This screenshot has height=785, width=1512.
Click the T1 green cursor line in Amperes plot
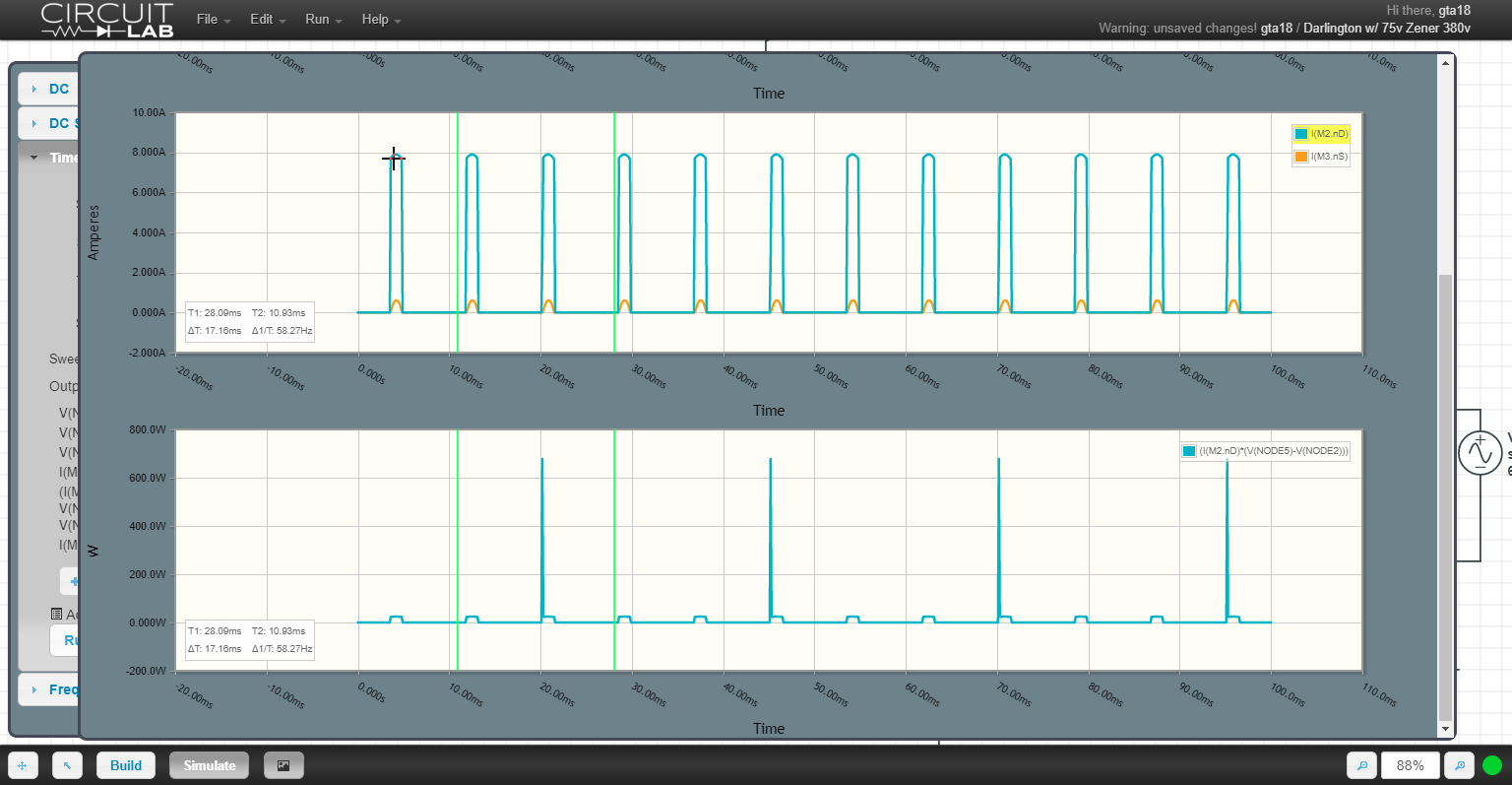pyautogui.click(x=614, y=231)
